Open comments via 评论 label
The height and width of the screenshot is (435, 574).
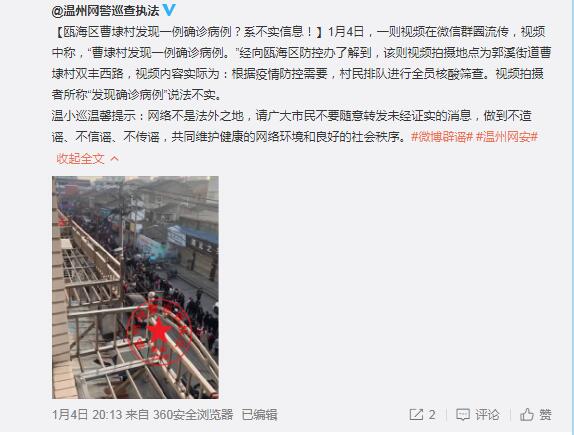(x=487, y=414)
